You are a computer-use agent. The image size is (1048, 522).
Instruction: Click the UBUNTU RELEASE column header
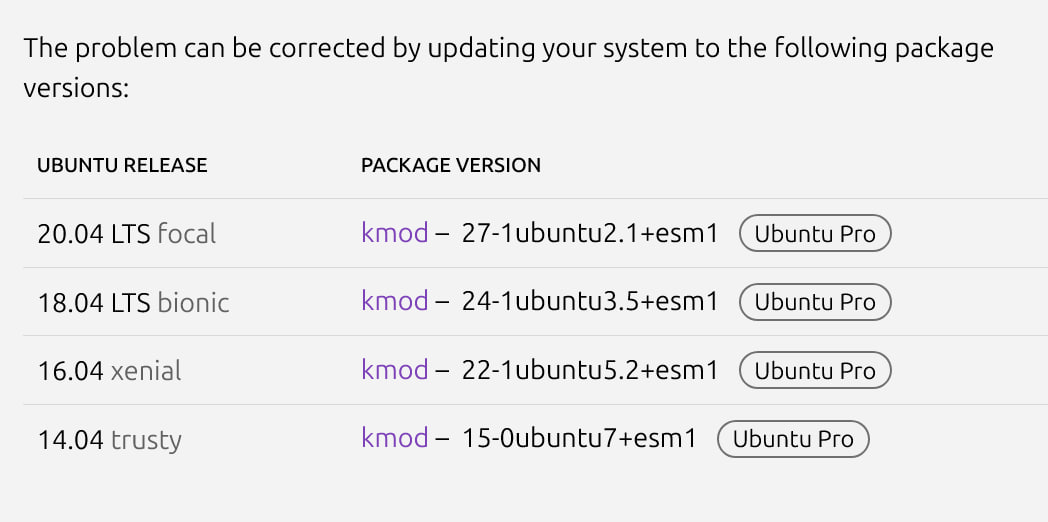pyautogui.click(x=122, y=165)
